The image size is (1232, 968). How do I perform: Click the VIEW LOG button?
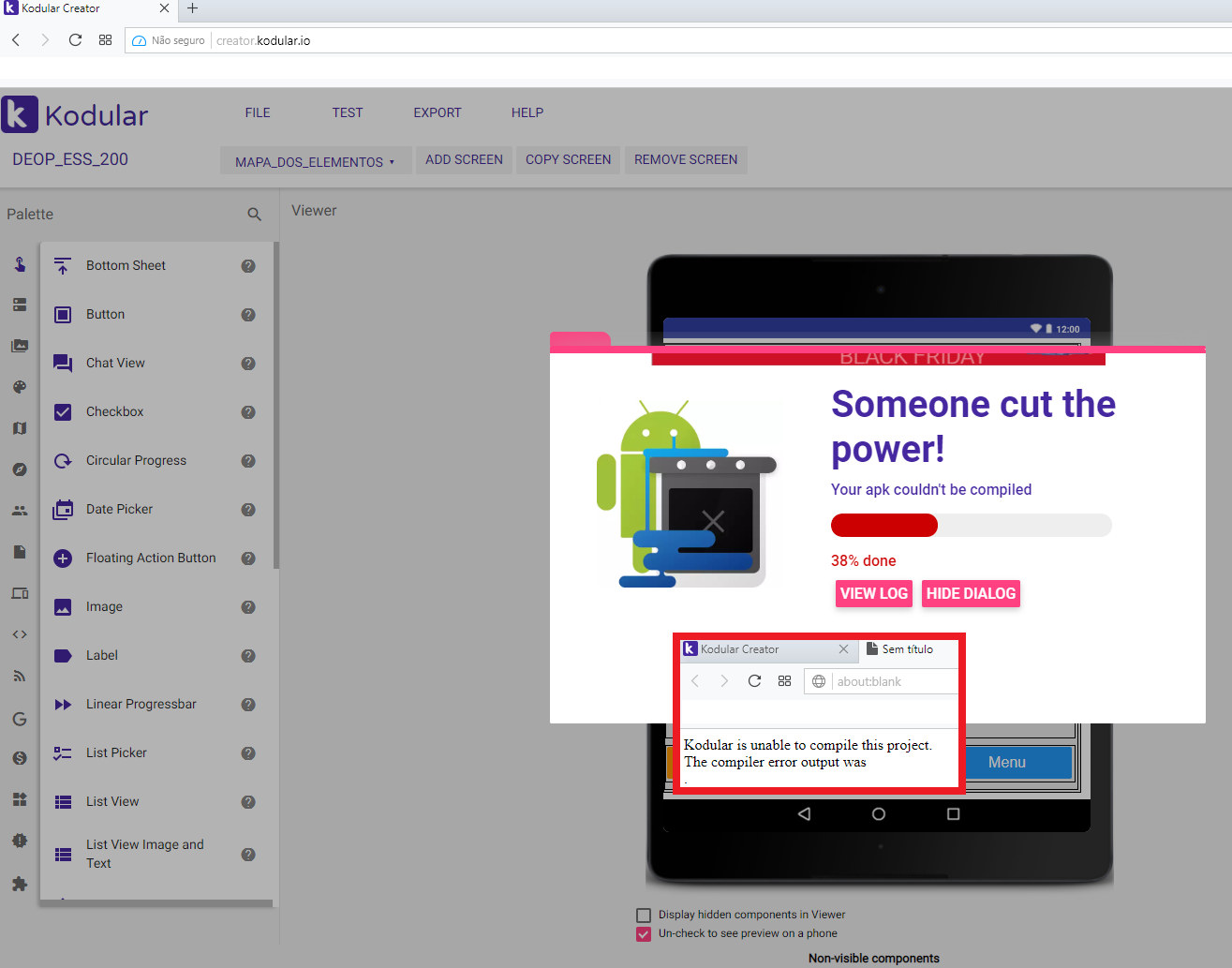coord(873,593)
